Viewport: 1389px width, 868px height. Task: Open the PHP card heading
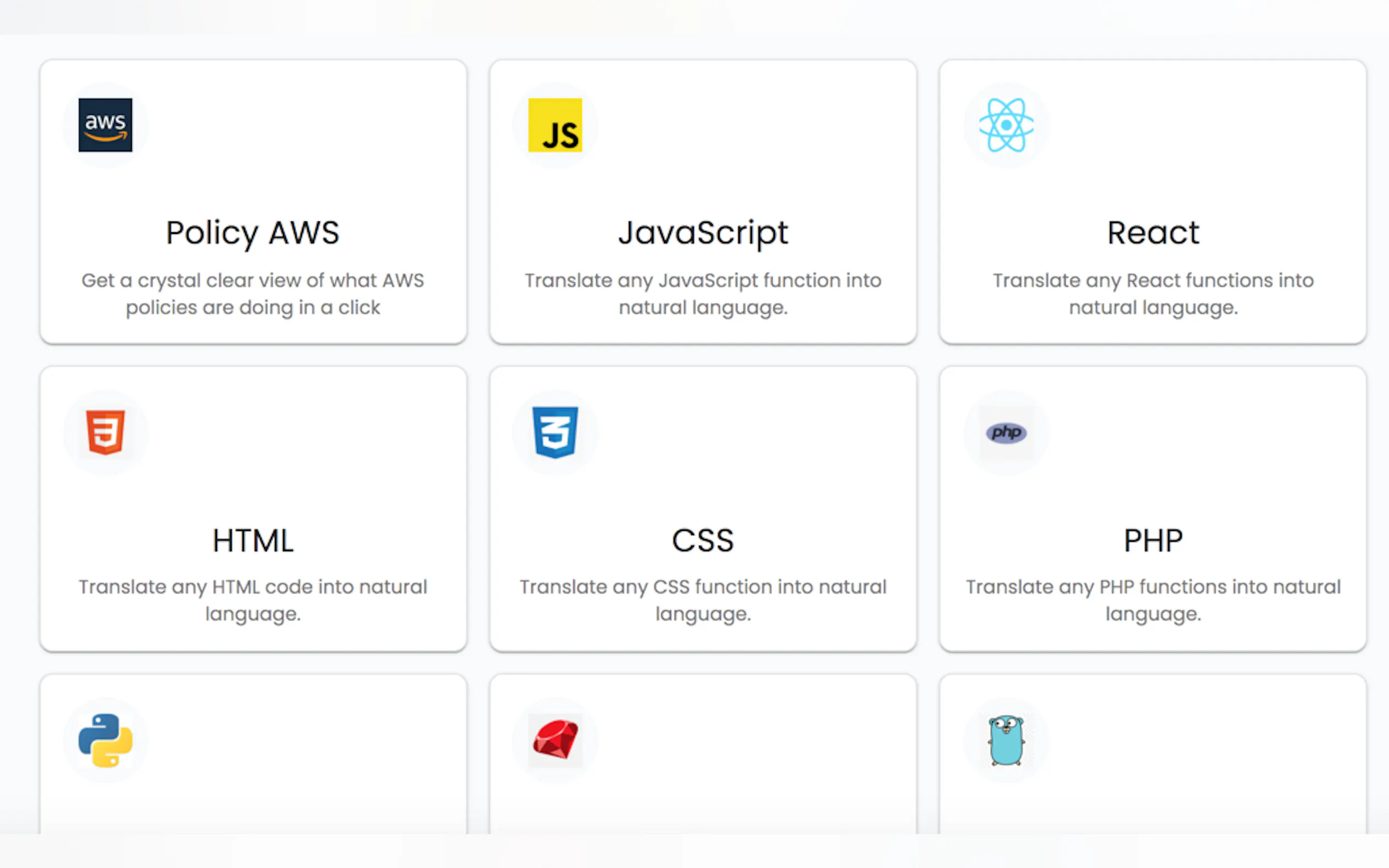1152,541
